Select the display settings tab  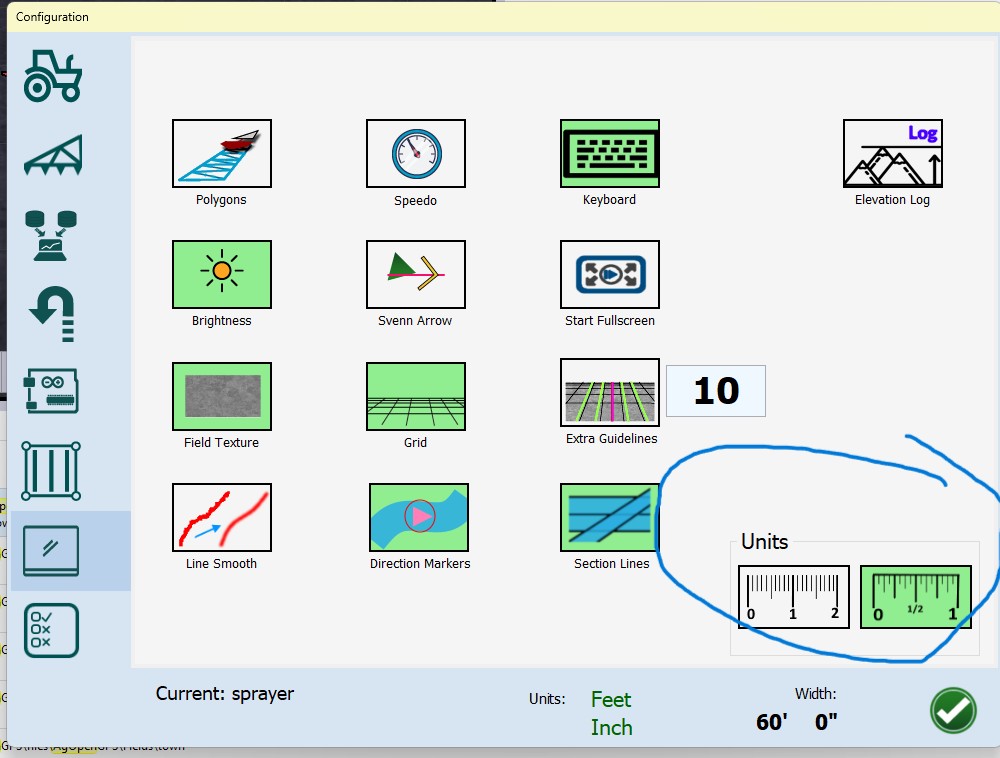[53, 550]
